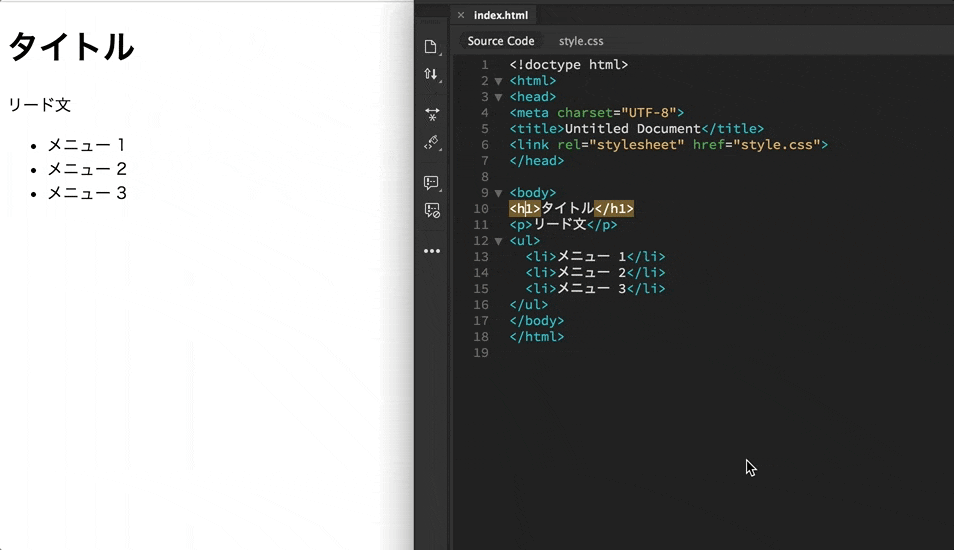
Task: Close the index.html tab
Action: [x=461, y=15]
